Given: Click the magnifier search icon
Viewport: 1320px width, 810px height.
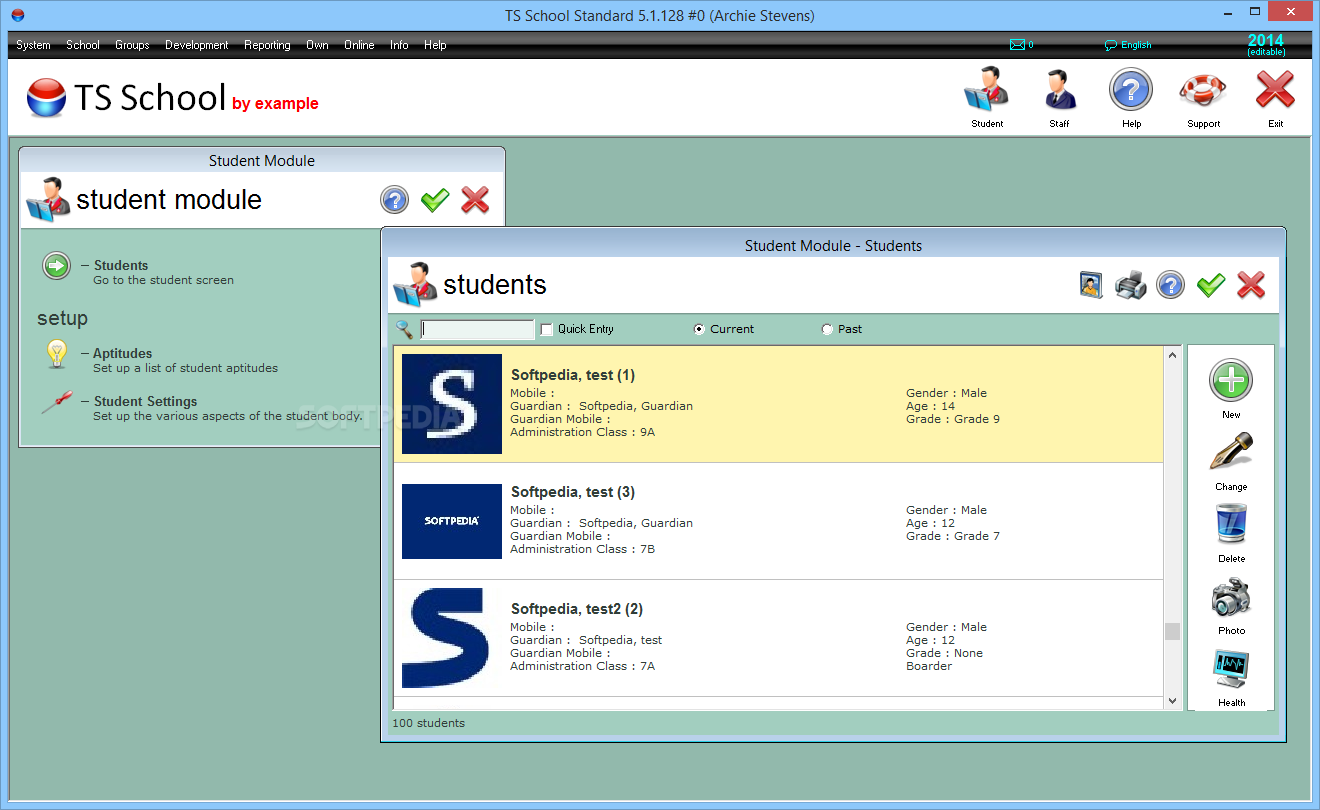Looking at the screenshot, I should click(405, 329).
